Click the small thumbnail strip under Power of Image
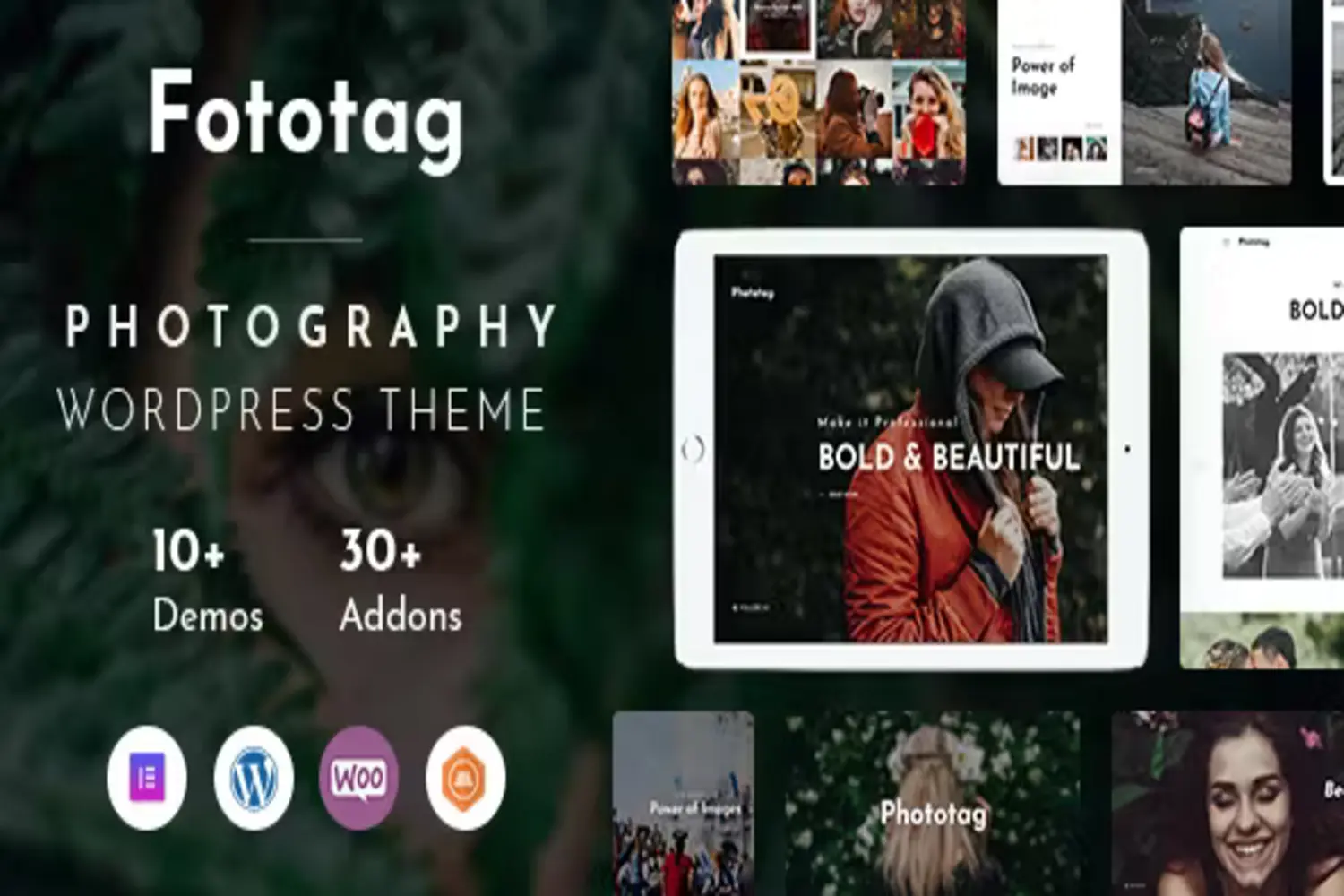Screen dimensions: 1344x896 [1060, 149]
